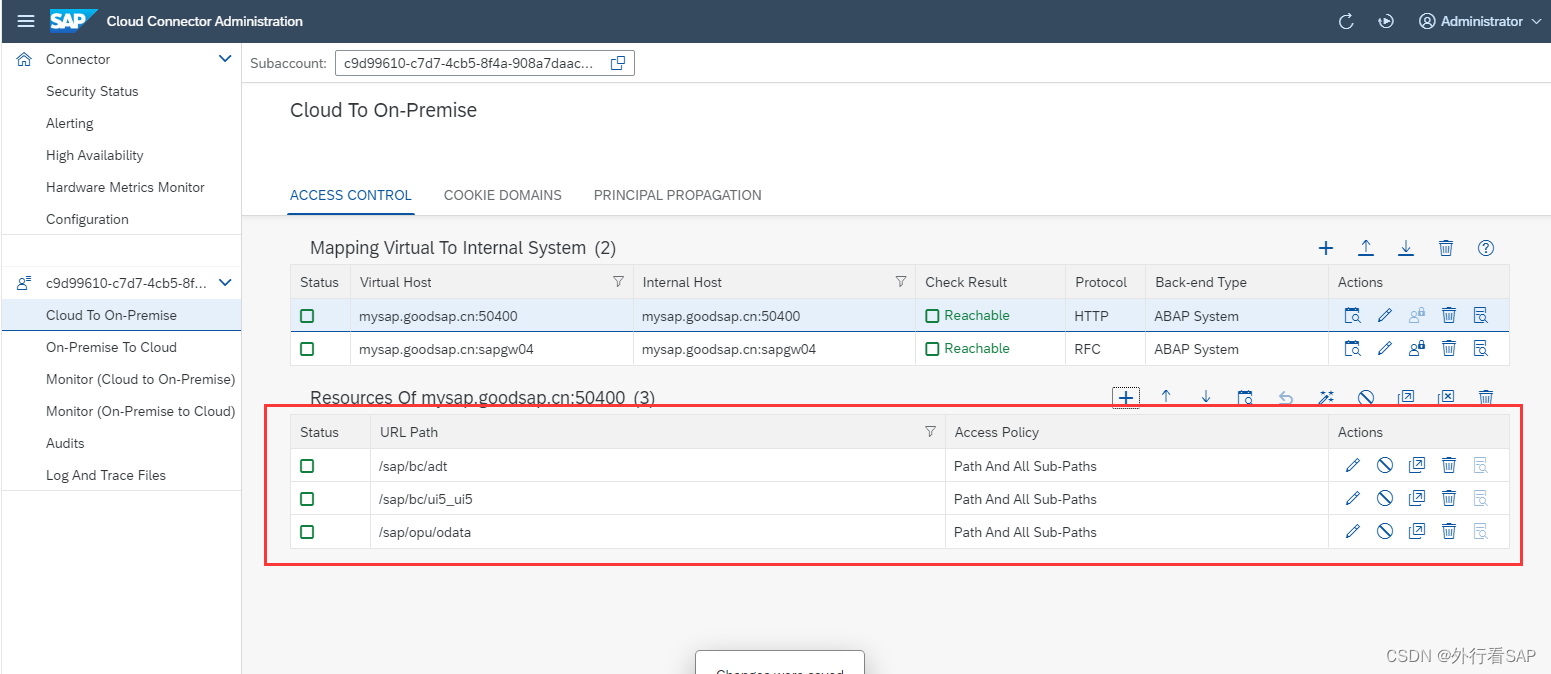
Task: Disable the /sap/opu/odata resource
Action: pyautogui.click(x=1385, y=531)
